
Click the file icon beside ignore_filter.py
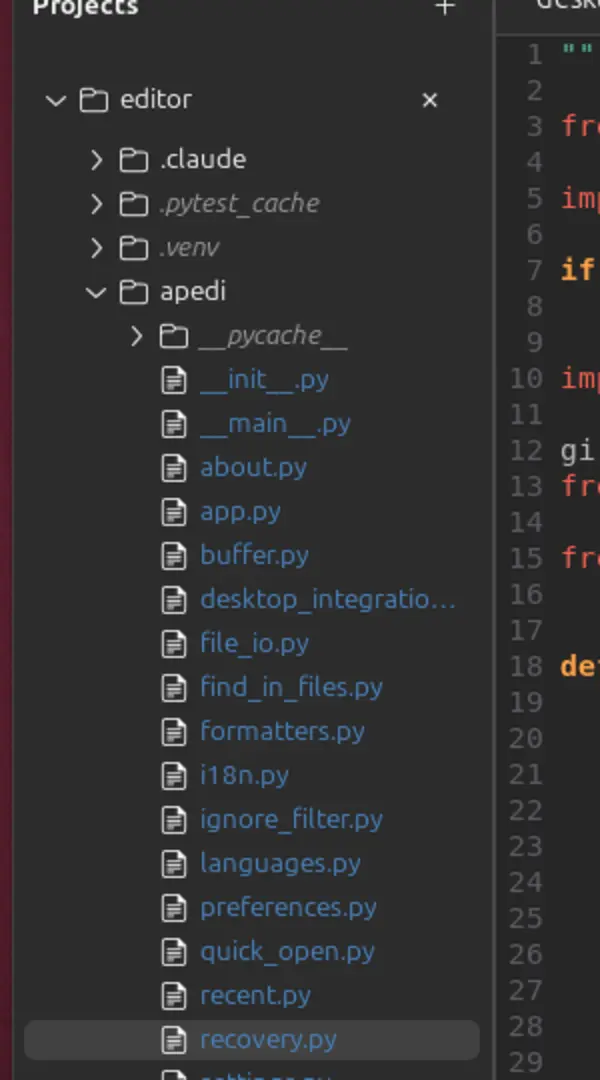tap(174, 821)
